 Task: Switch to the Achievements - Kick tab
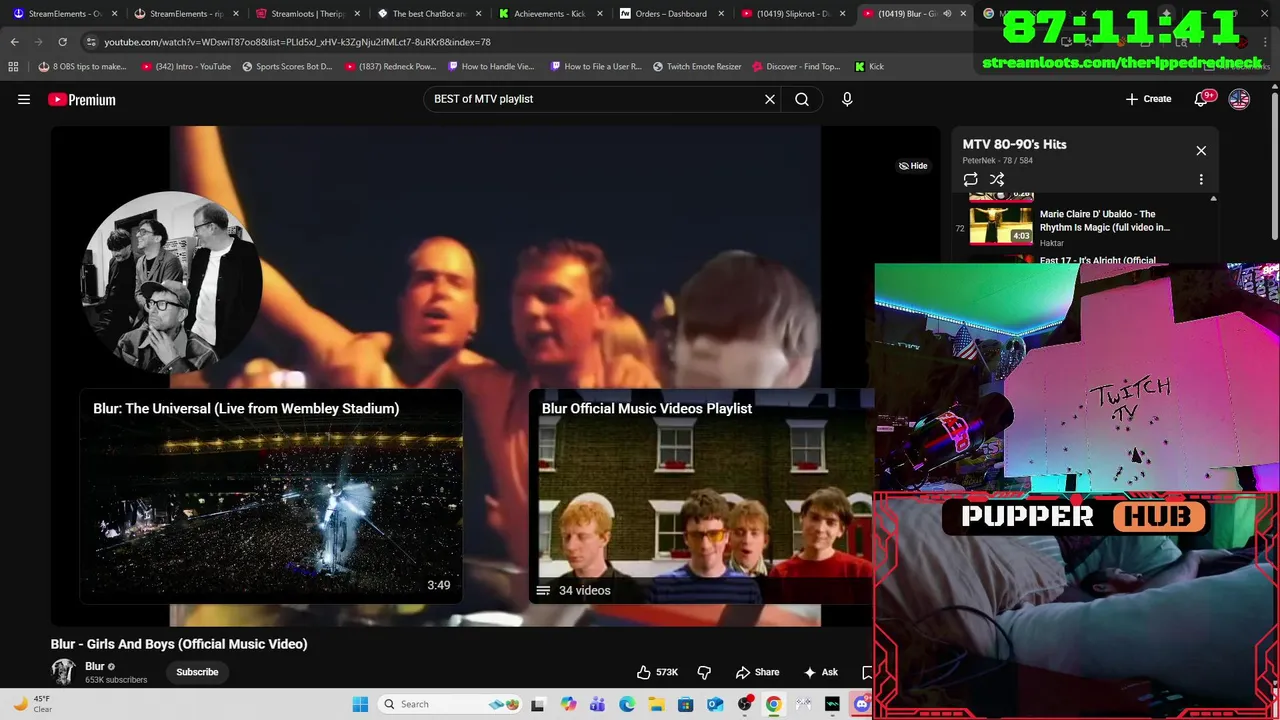(x=550, y=14)
